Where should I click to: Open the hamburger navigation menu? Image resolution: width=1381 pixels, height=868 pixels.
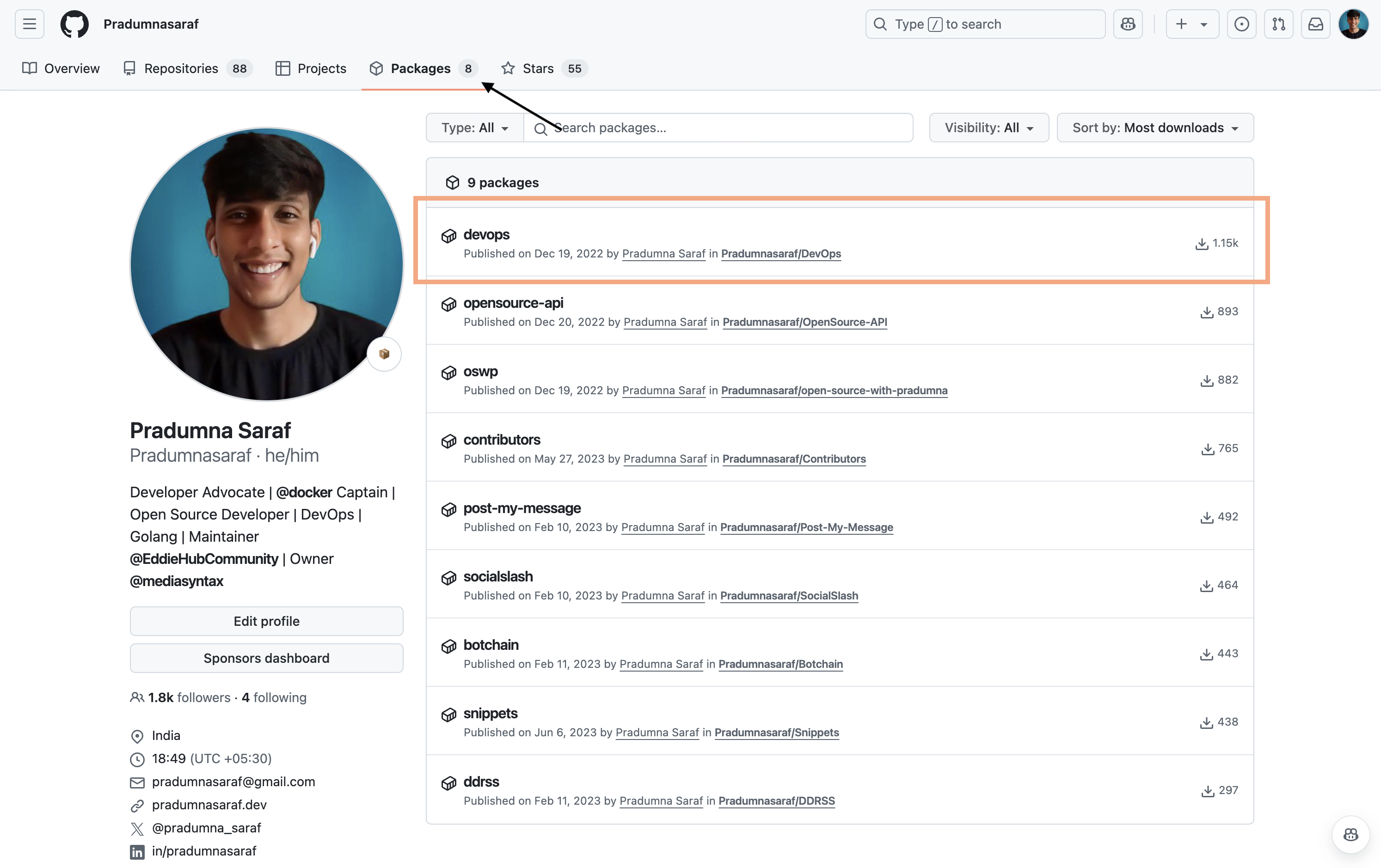[29, 24]
